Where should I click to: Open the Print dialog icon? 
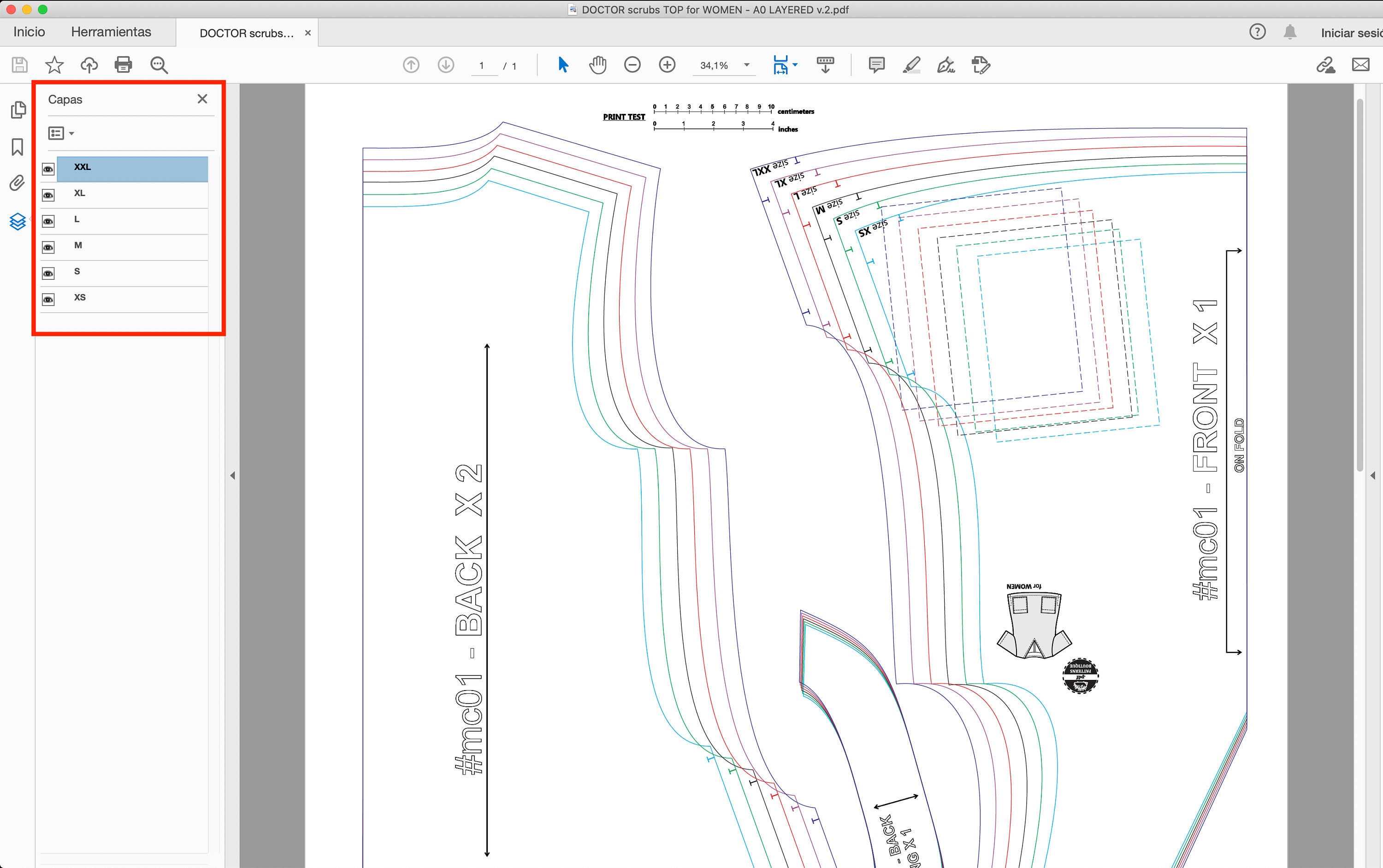(x=124, y=65)
